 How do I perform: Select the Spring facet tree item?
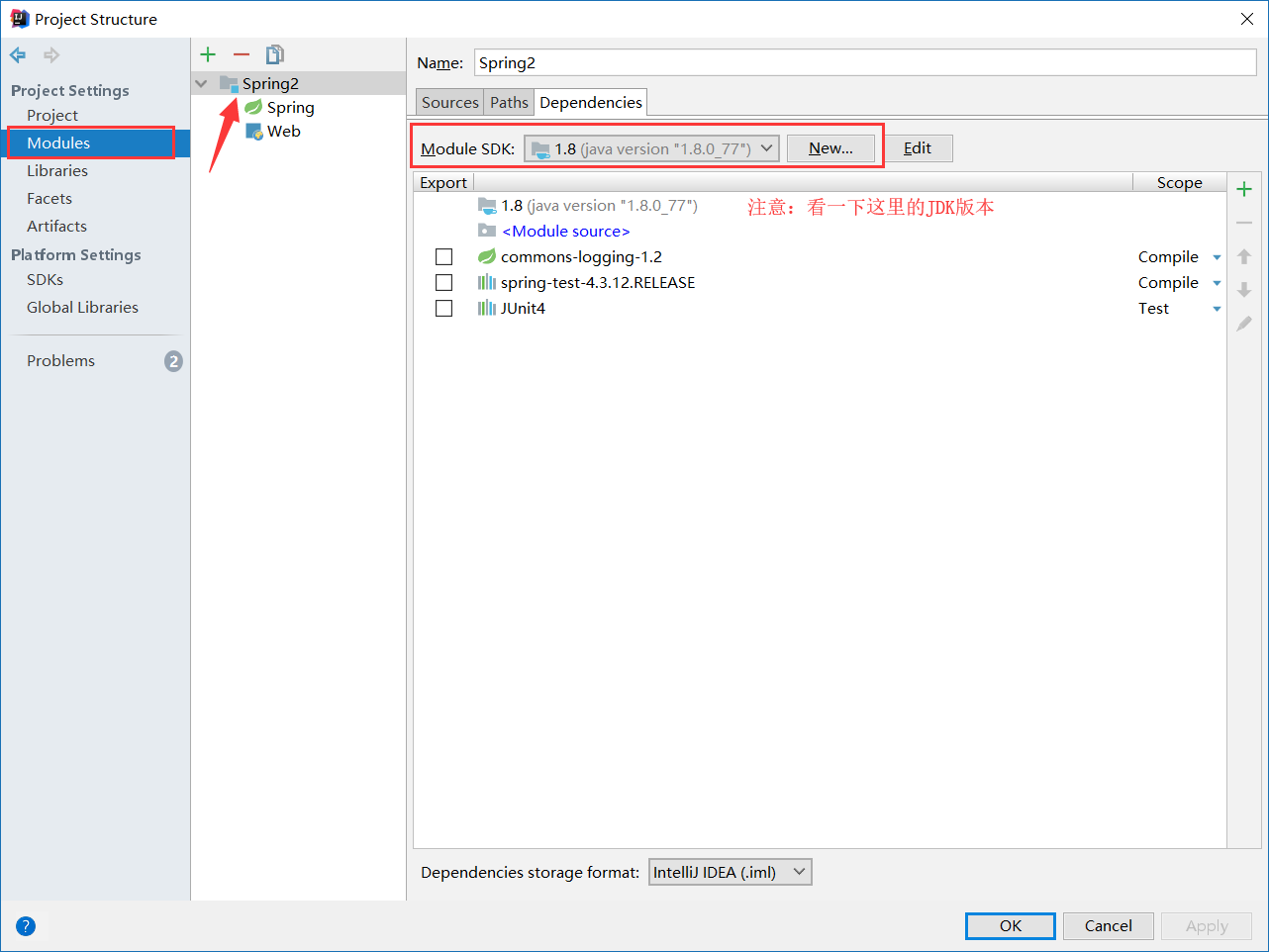click(290, 107)
